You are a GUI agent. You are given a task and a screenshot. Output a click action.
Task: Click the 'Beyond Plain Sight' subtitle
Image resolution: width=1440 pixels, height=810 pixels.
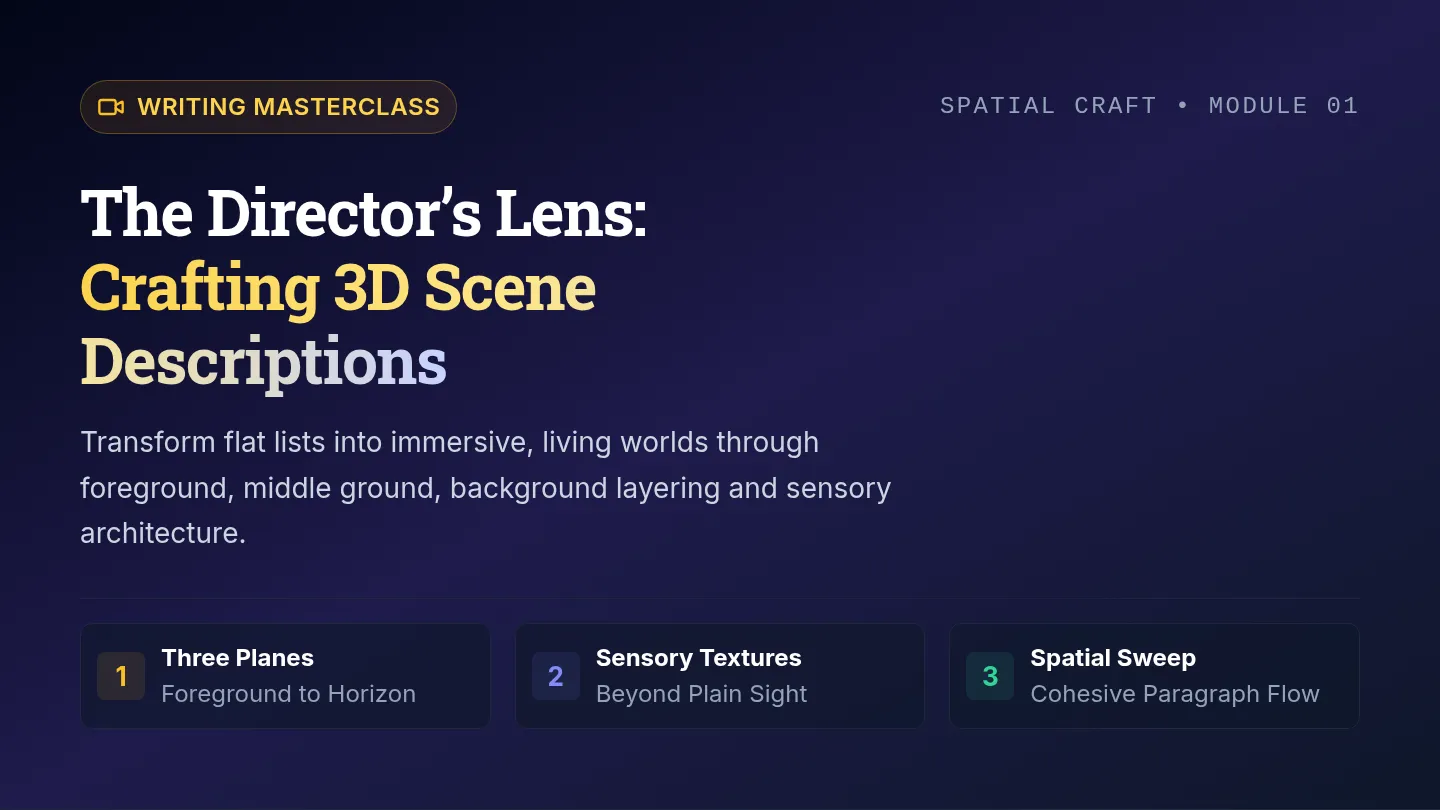[x=701, y=694]
